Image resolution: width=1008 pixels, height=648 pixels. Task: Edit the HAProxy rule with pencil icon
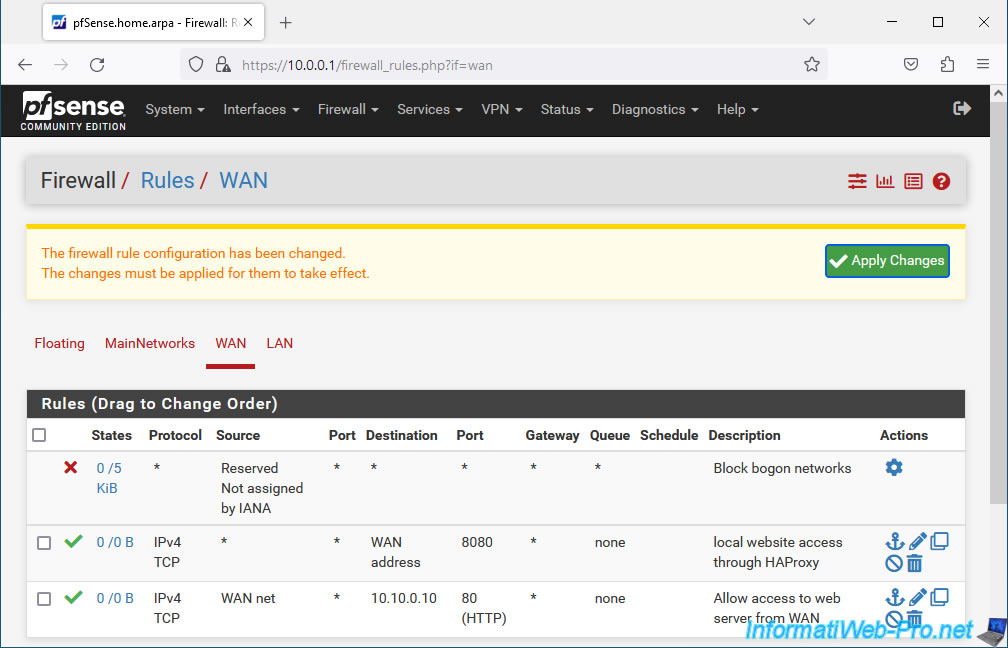(917, 541)
